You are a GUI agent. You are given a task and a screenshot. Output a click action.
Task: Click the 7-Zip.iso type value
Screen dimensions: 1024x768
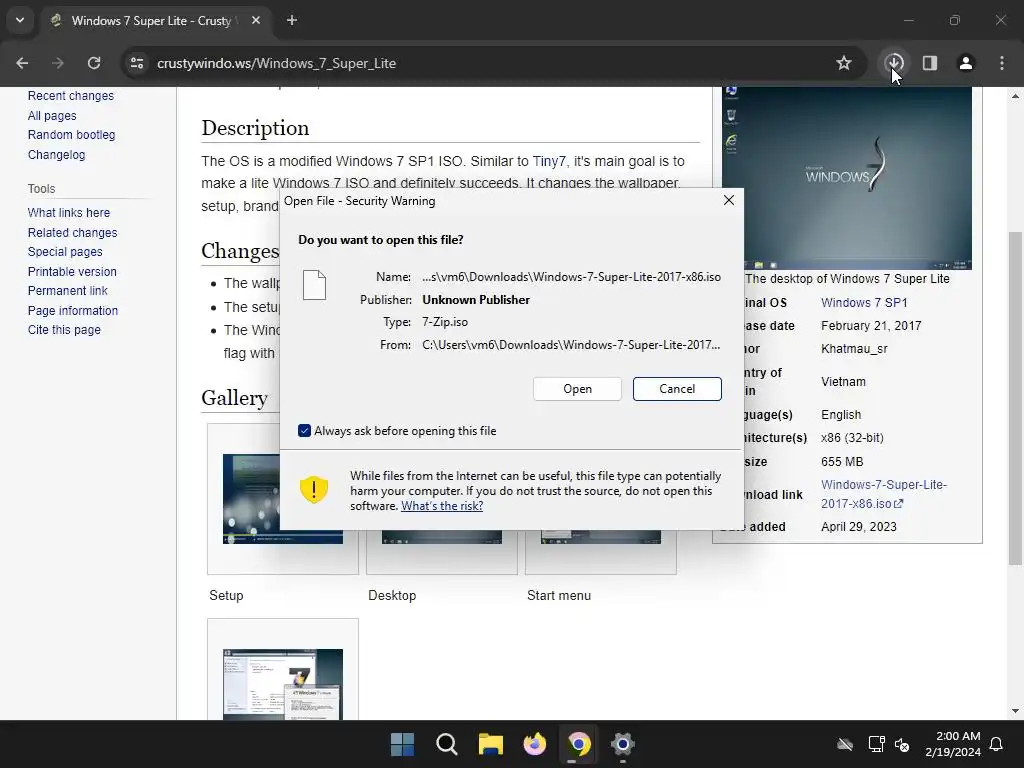445,322
